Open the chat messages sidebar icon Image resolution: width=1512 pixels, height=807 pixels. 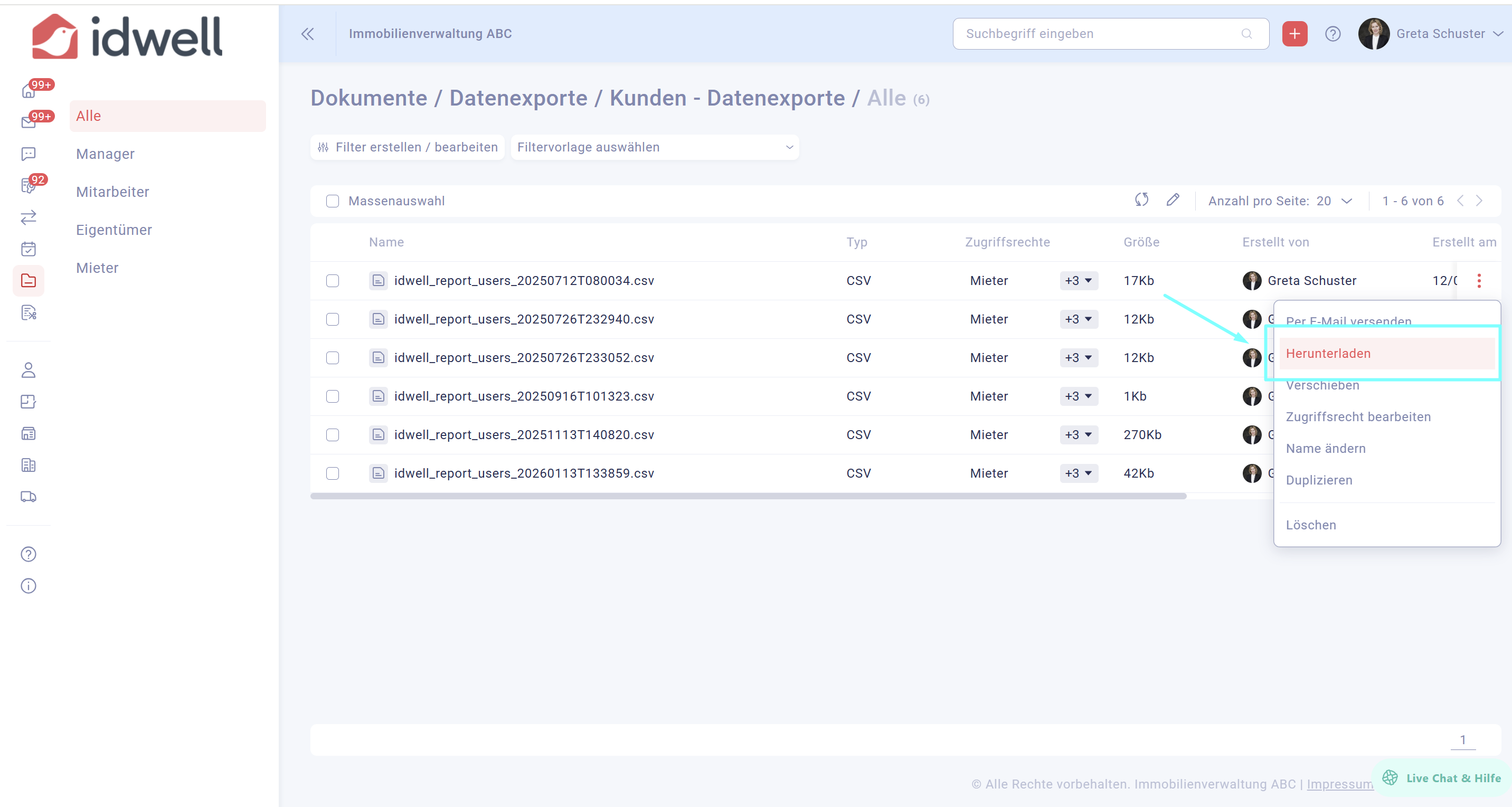tap(28, 154)
